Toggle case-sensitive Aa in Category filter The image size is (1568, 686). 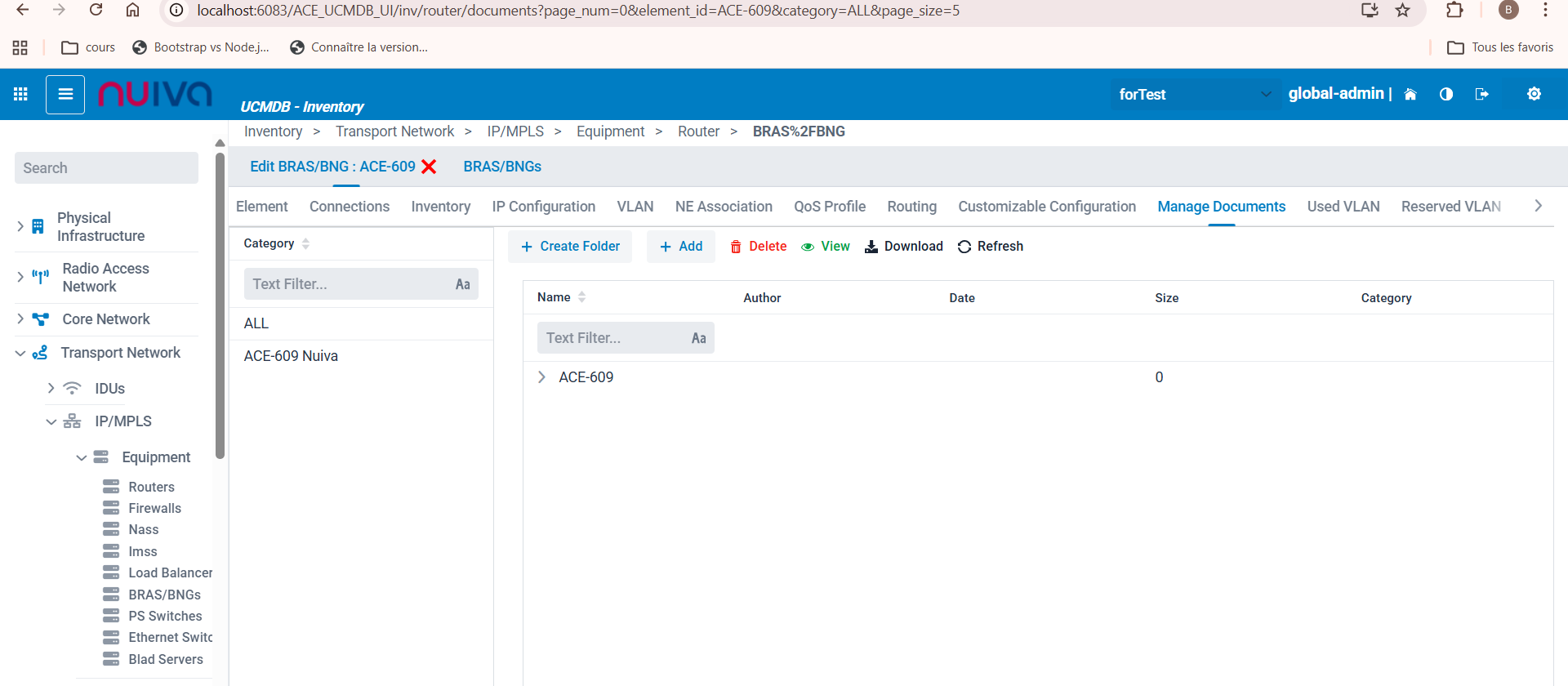coord(462,284)
